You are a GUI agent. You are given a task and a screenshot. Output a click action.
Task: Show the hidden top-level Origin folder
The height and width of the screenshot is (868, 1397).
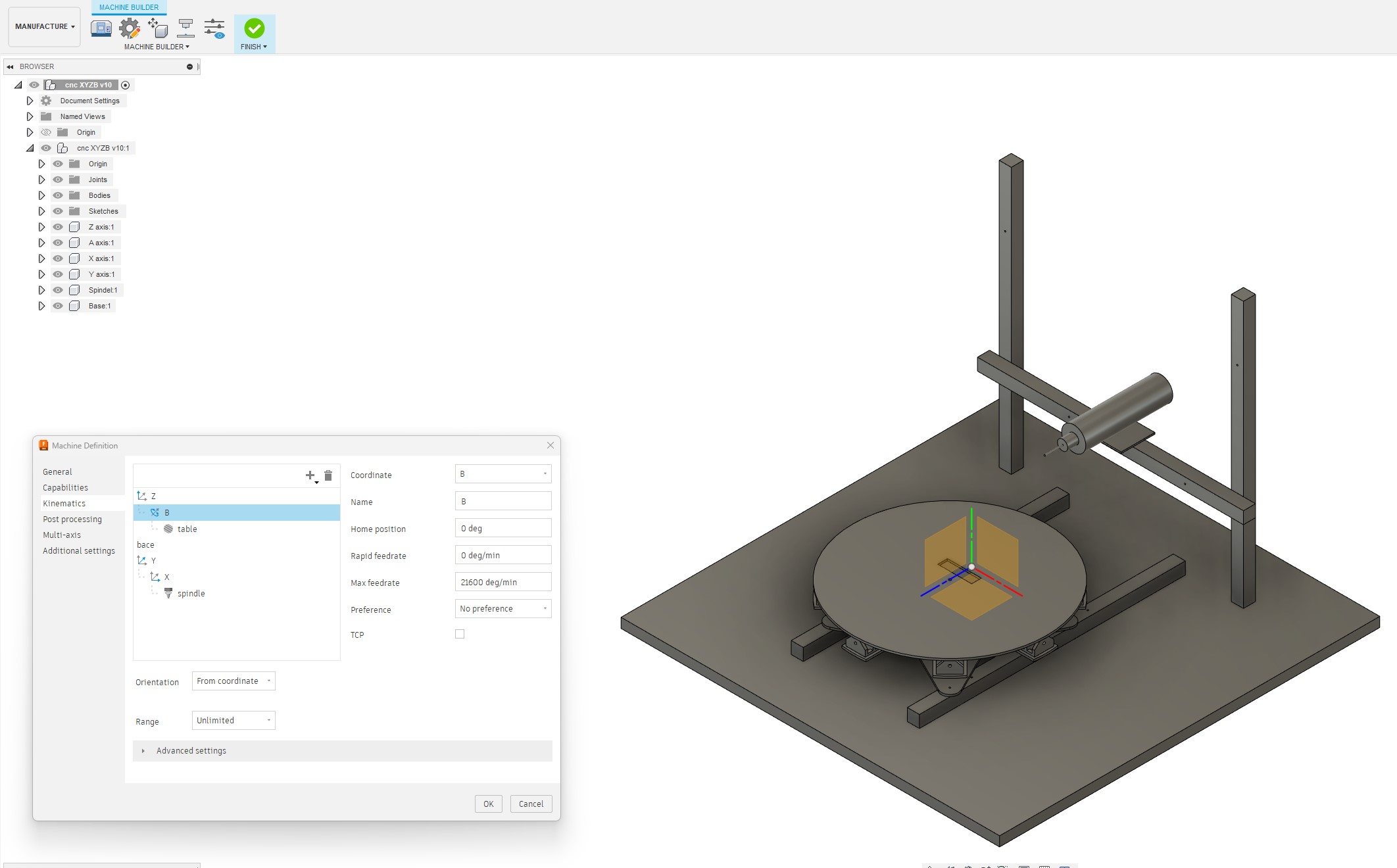click(x=46, y=132)
